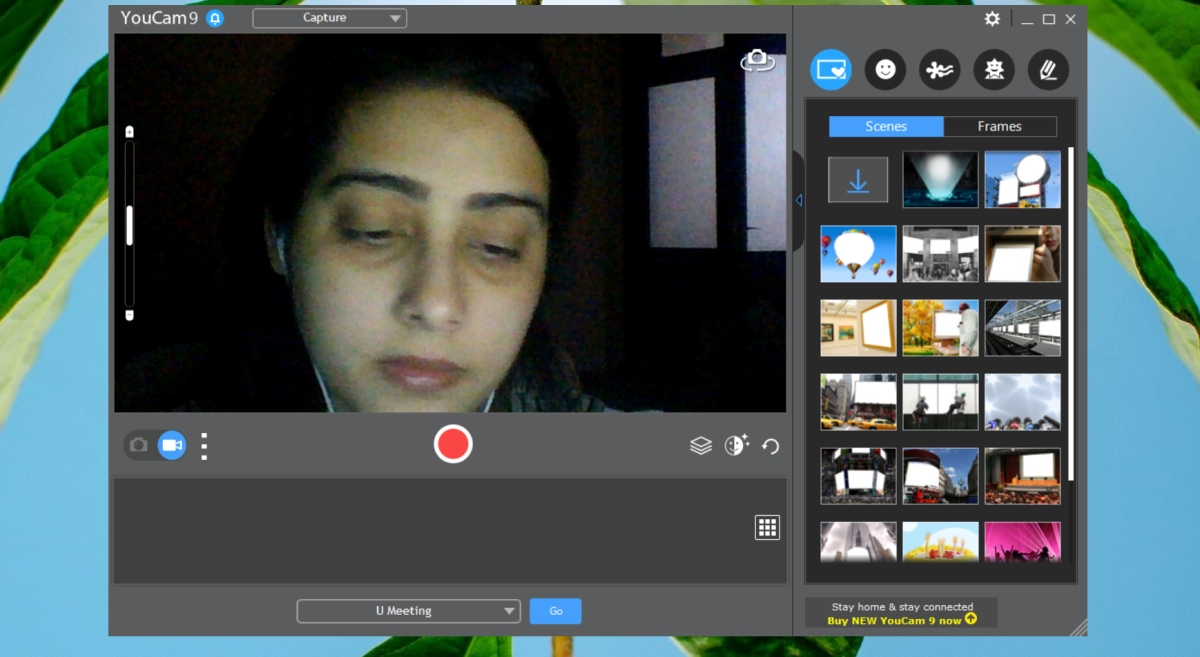Open the U Meeting dropdown
Screen dimensions: 1200x657
pos(408,611)
